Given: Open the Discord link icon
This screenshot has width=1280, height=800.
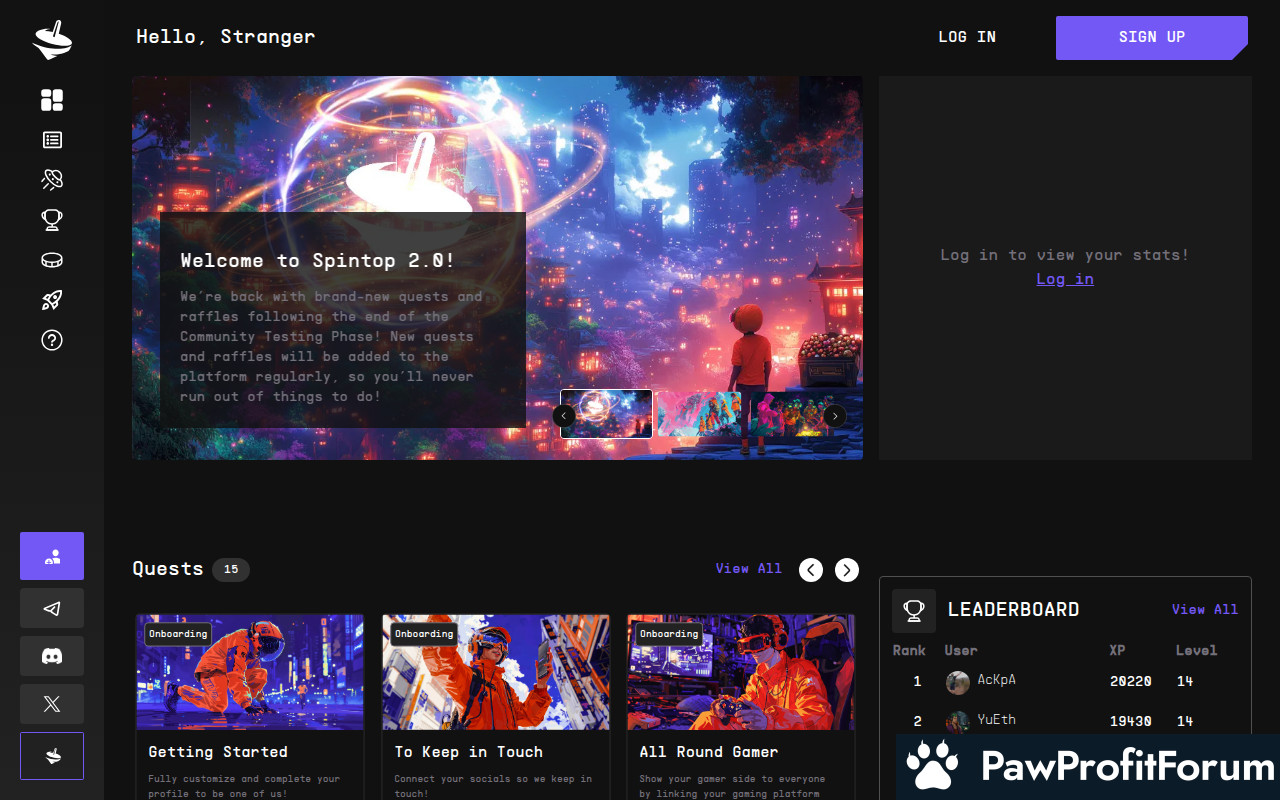Looking at the screenshot, I should (x=52, y=656).
